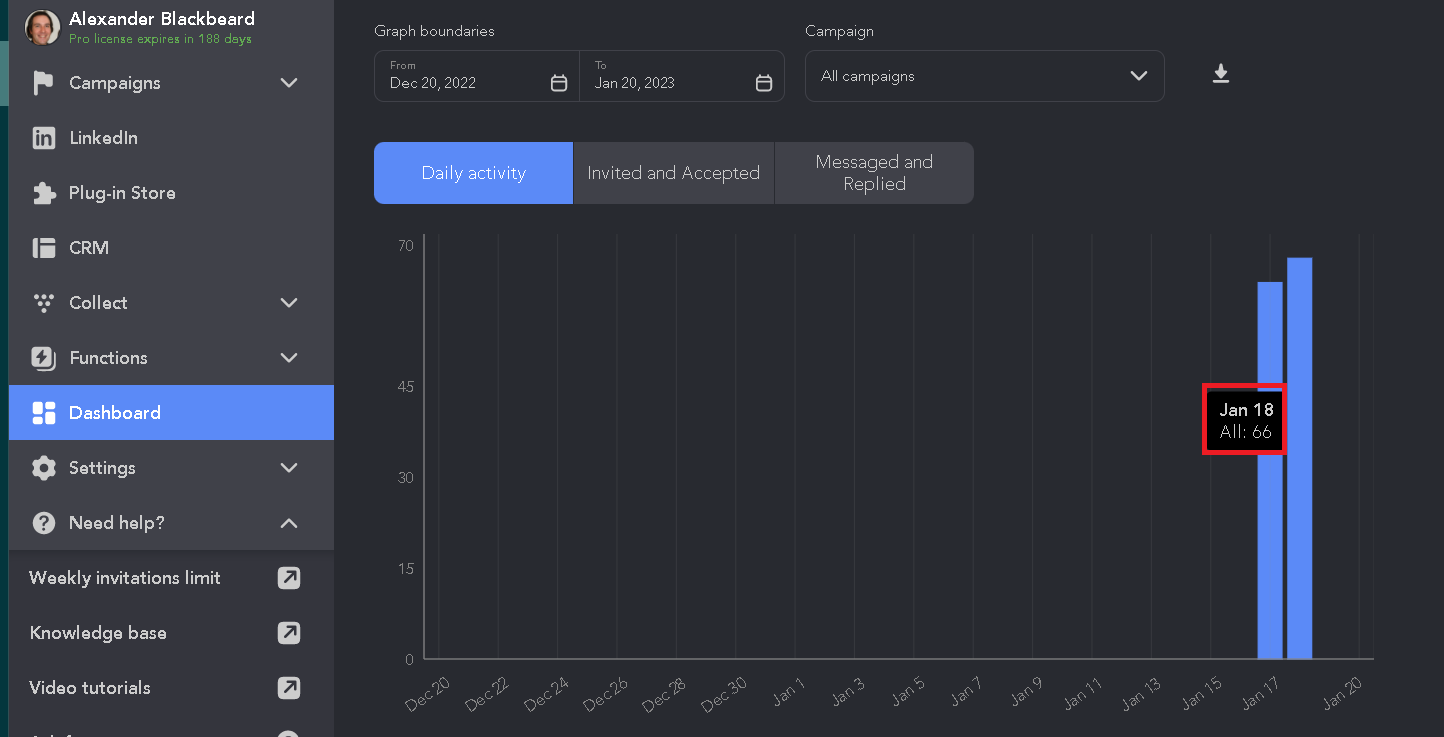Click Alexander Blackbeard's profile avatar

tap(42, 27)
